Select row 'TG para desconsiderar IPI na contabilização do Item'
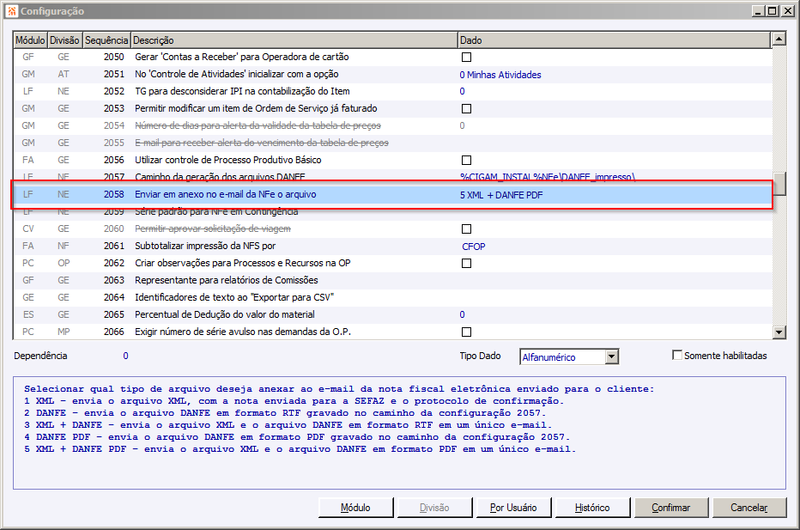The width and height of the screenshot is (800, 530). (x=392, y=91)
